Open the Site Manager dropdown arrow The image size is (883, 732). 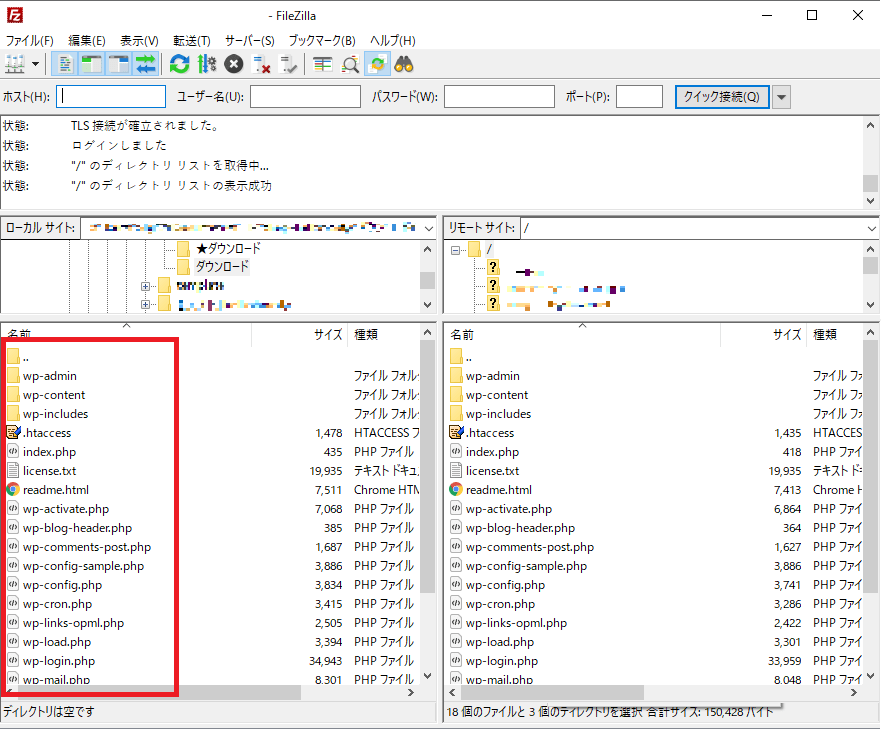point(37,64)
